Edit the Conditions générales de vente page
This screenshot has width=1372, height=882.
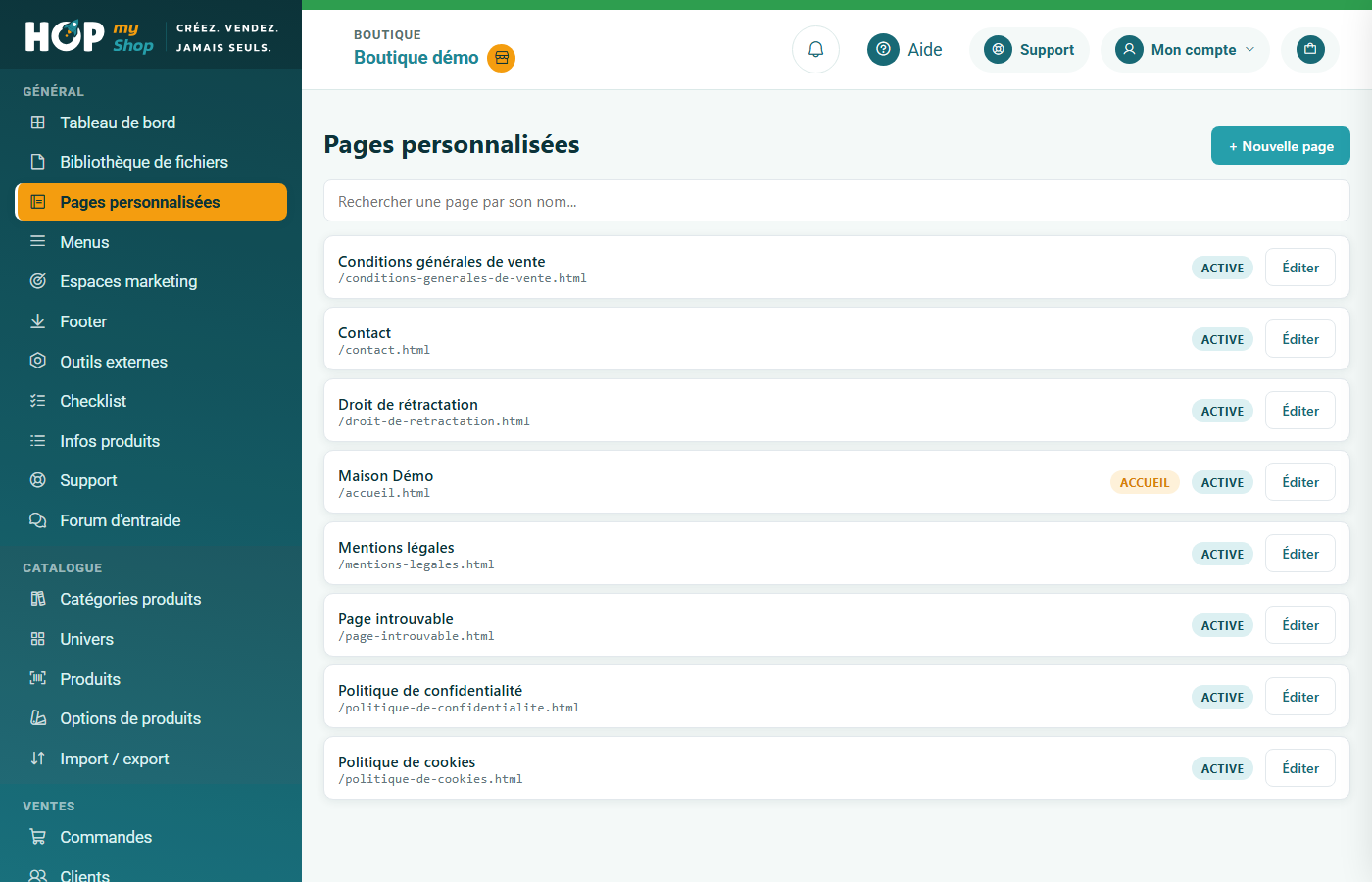(1300, 268)
